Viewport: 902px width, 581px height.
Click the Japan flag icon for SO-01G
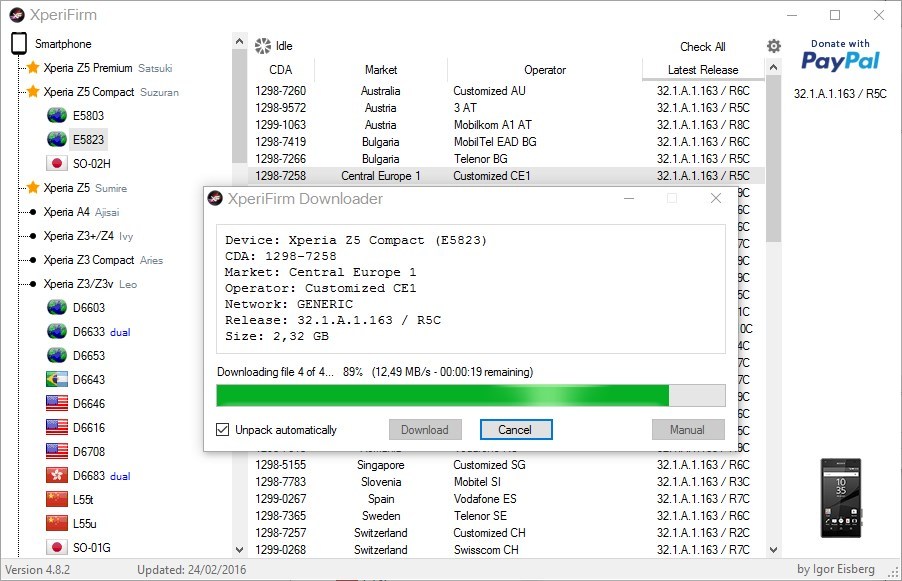57,548
